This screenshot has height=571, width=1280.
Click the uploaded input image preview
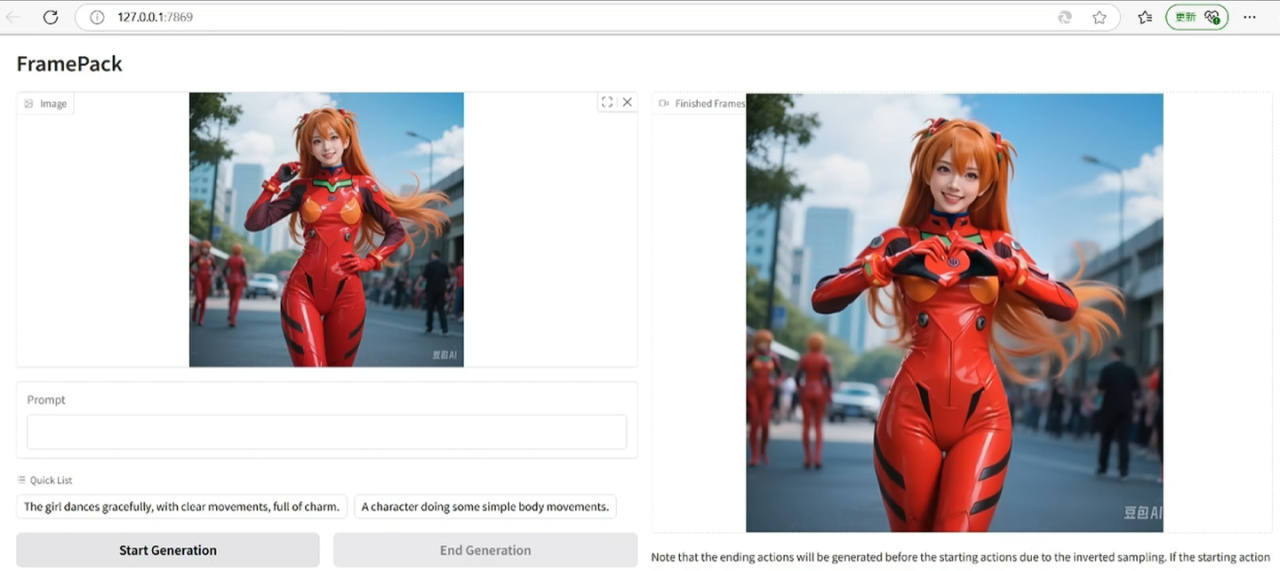click(326, 229)
